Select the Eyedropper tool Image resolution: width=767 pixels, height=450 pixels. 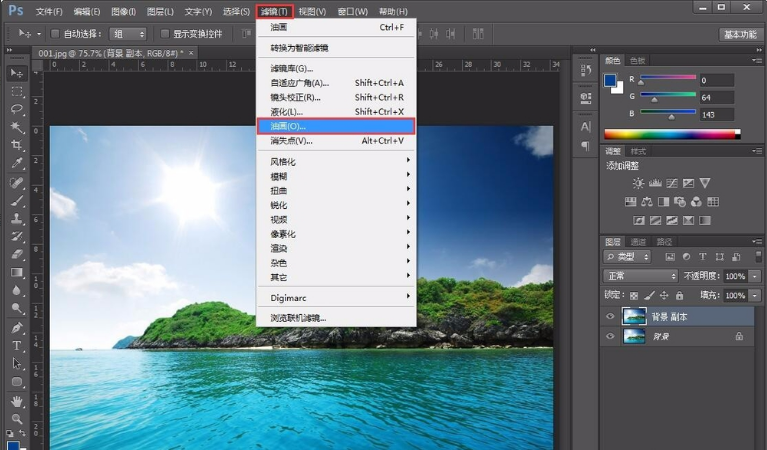[17, 163]
